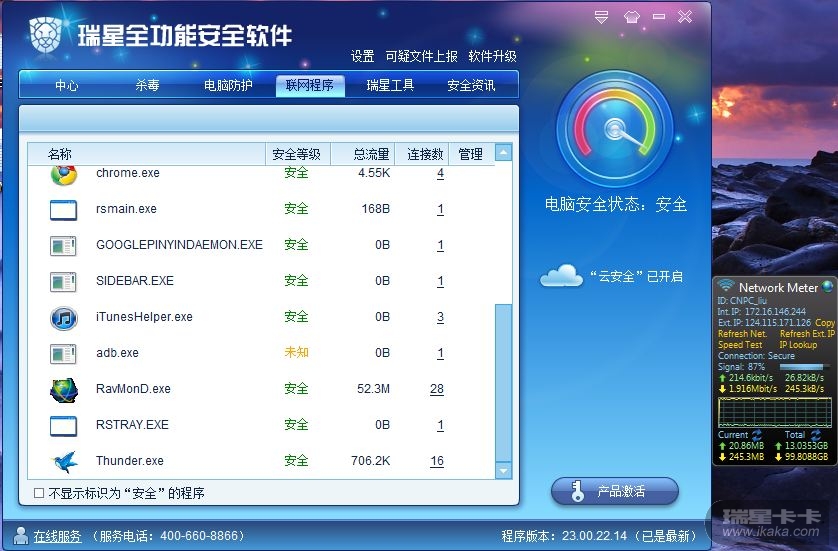Image resolution: width=838 pixels, height=551 pixels.
Task: Click the Network Meter globe icon
Action: (827, 286)
